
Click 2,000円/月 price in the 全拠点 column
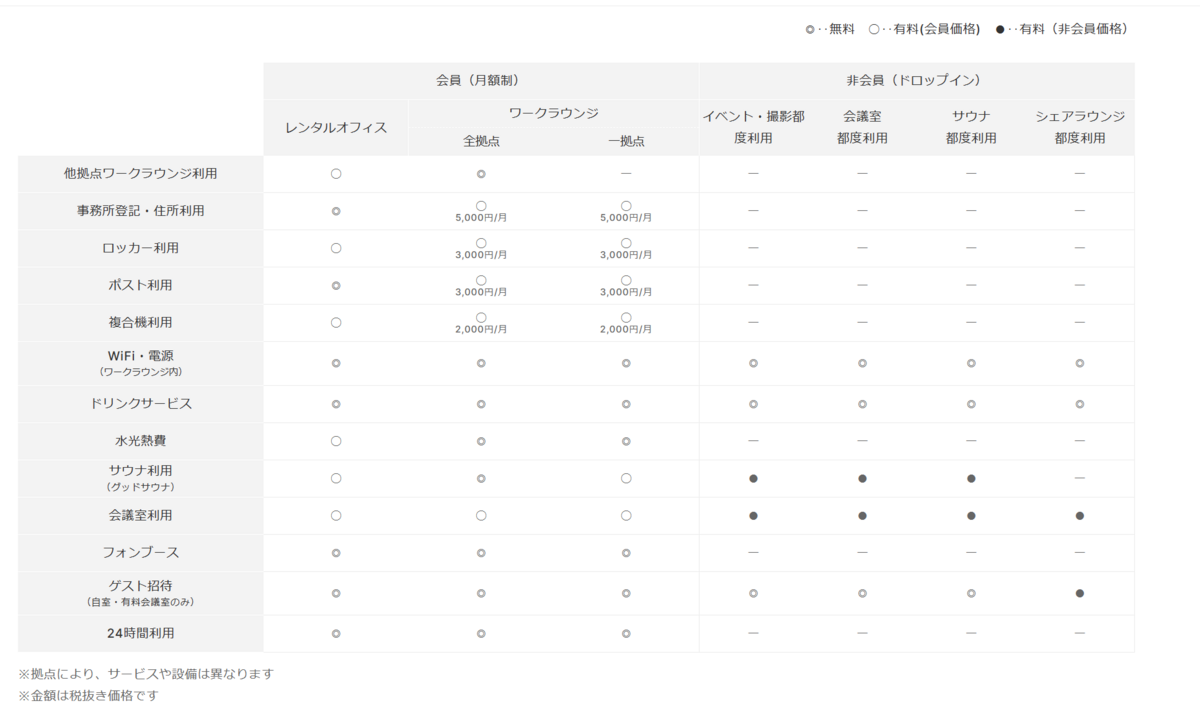point(481,330)
